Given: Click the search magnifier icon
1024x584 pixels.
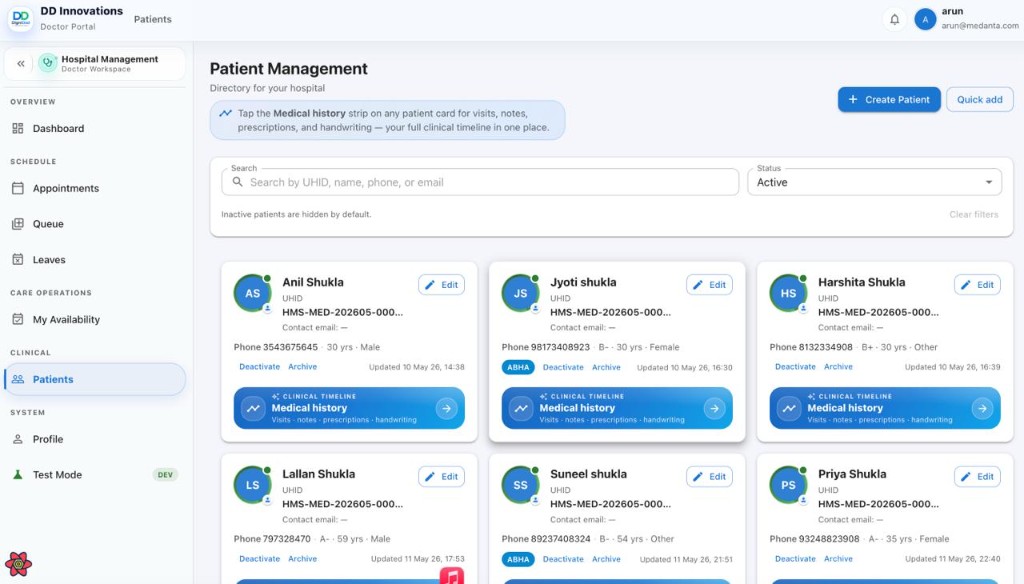Looking at the screenshot, I should [x=238, y=182].
